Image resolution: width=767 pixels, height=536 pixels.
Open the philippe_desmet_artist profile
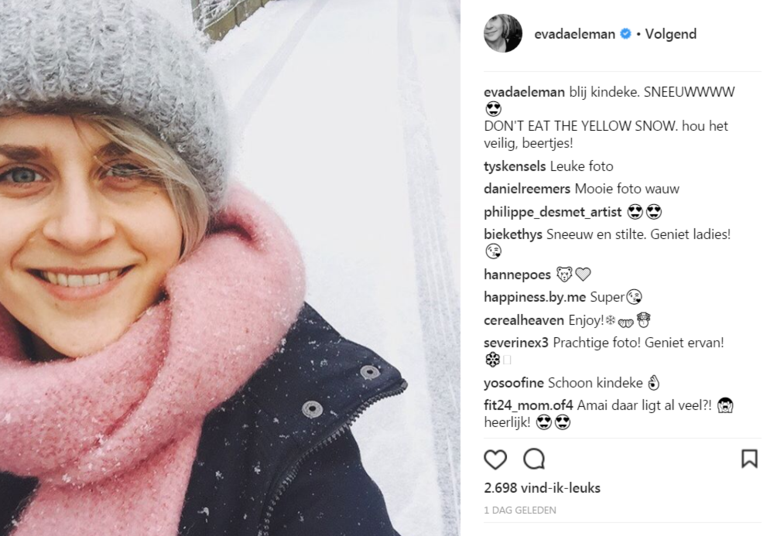(x=552, y=212)
